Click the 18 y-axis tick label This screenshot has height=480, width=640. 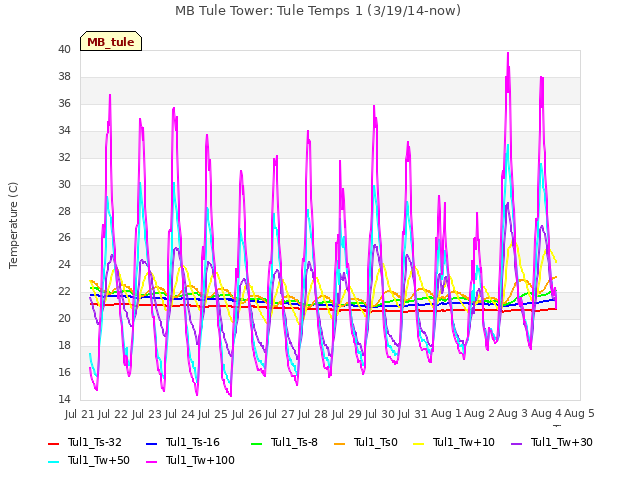click(x=64, y=345)
